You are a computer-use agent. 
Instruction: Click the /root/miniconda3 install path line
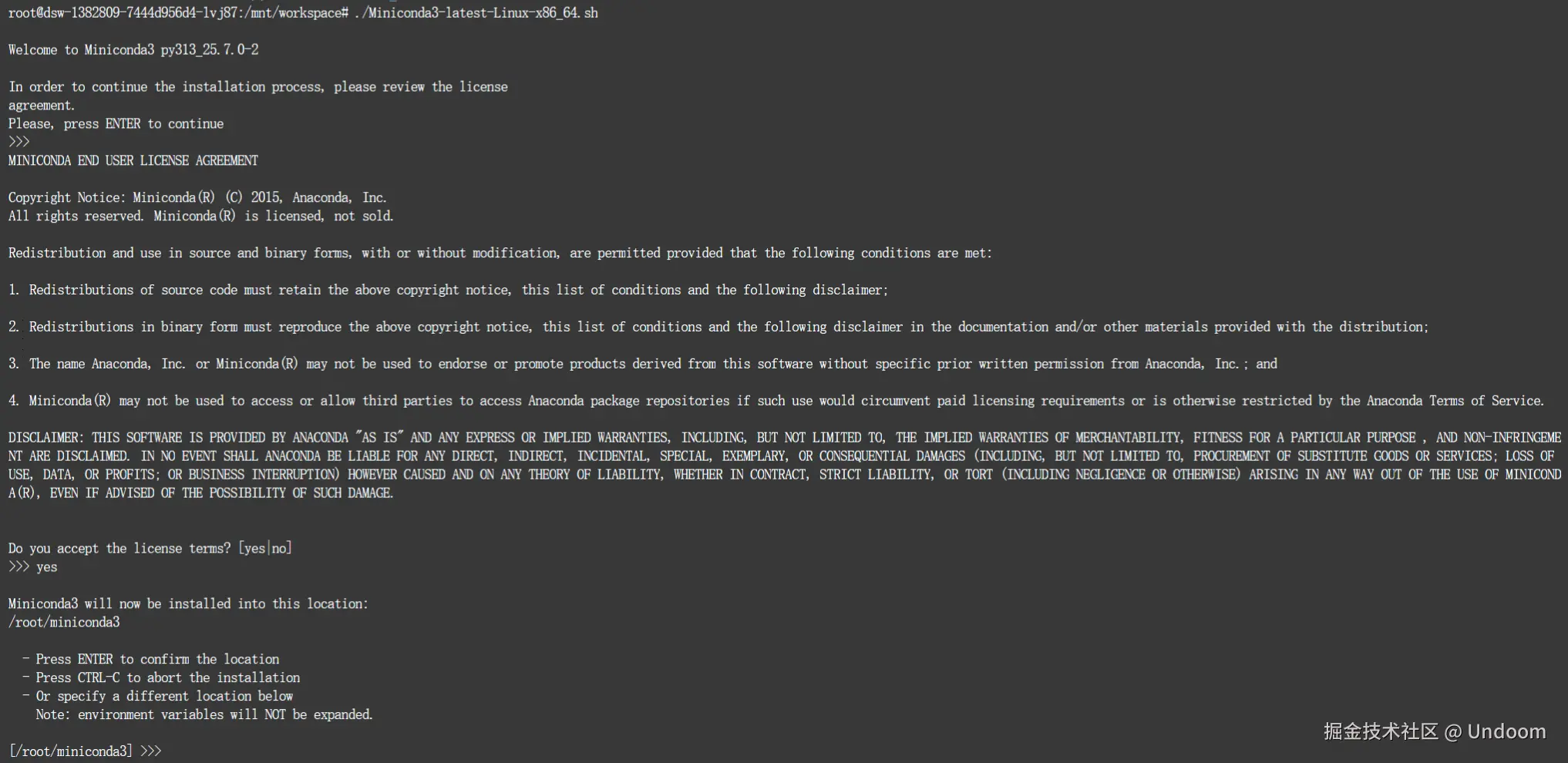click(x=64, y=623)
